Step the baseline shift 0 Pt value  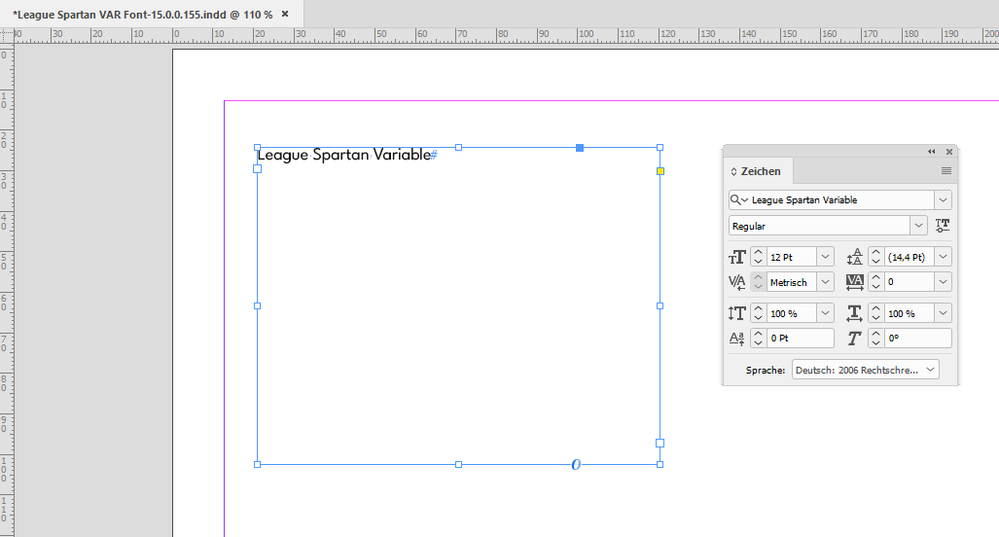tap(758, 338)
